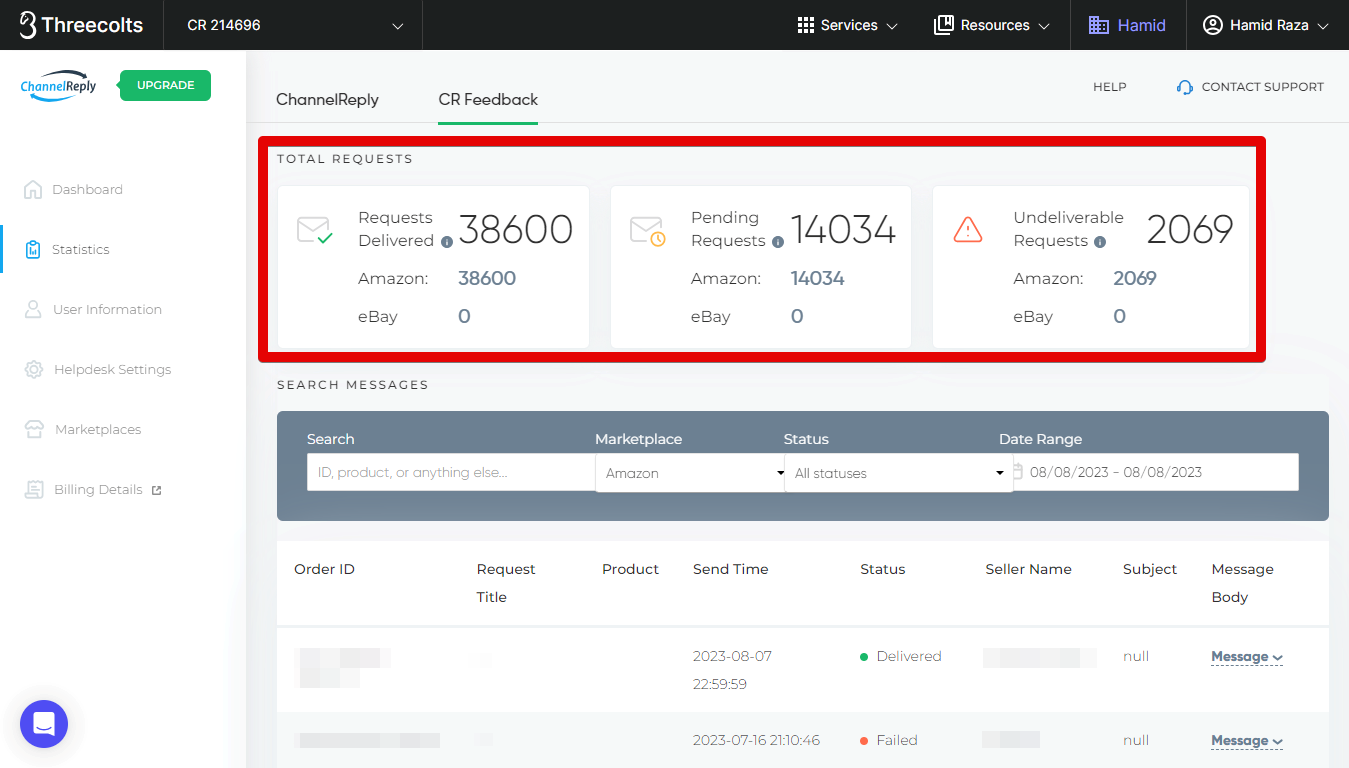
Task: Click the Marketplaces store icon
Action: [35, 429]
